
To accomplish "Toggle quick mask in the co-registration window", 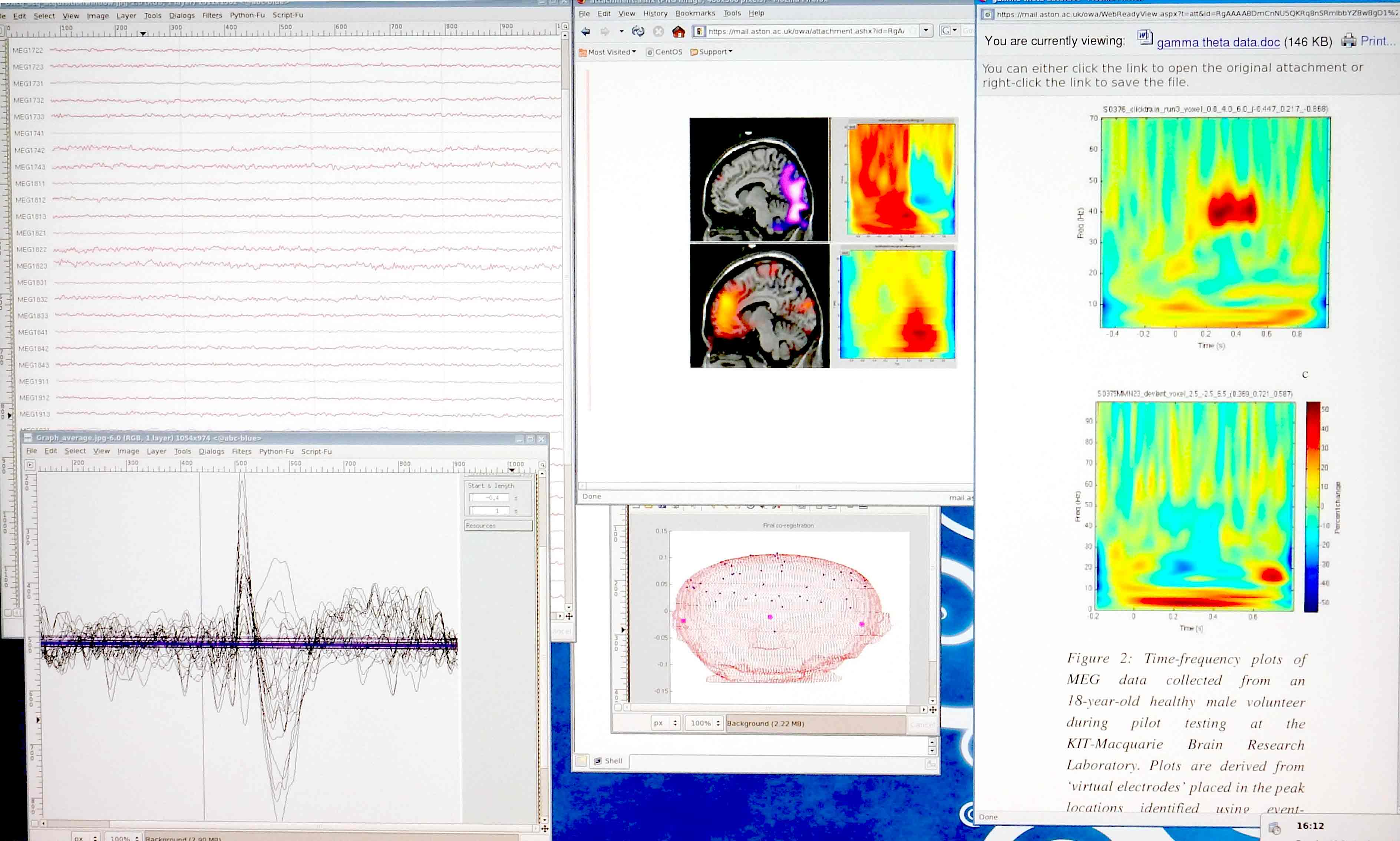I will tap(618, 708).
